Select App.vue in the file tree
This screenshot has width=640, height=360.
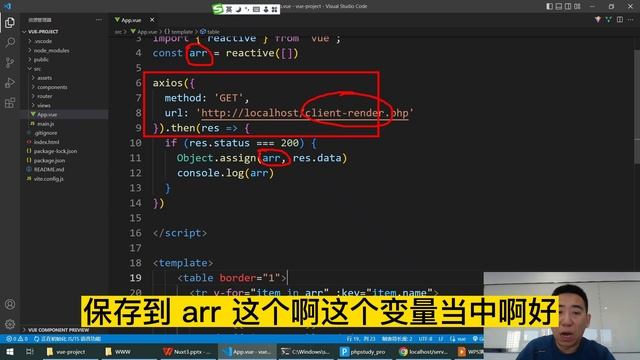47,115
